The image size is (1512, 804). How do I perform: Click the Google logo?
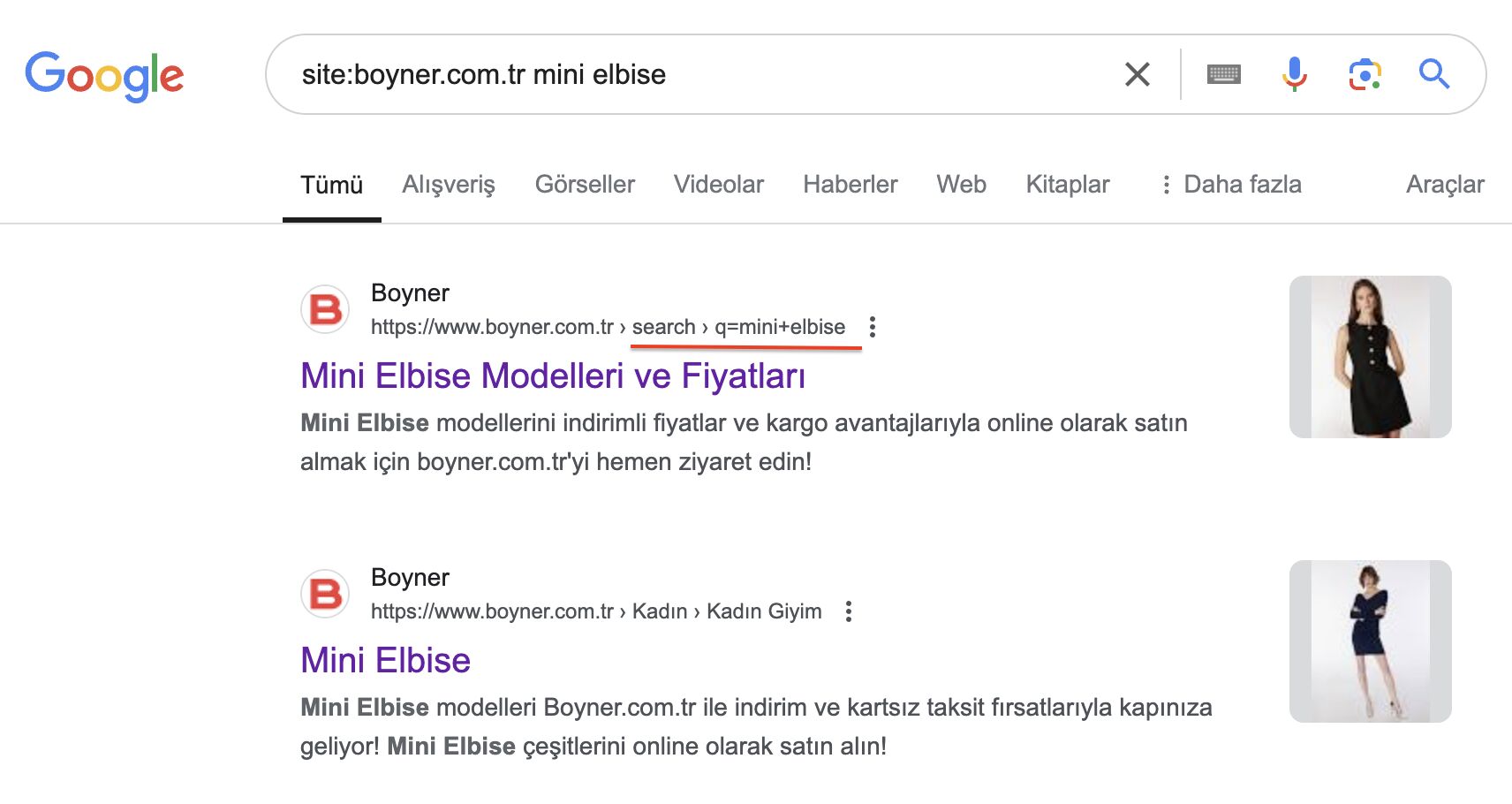coord(104,76)
